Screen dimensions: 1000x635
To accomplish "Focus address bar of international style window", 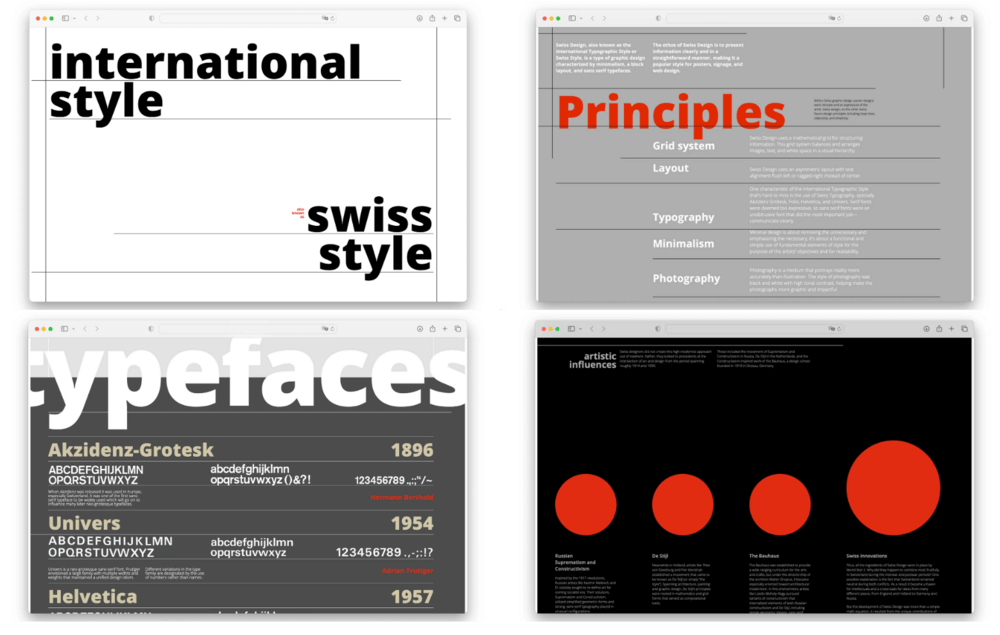I will click(248, 18).
